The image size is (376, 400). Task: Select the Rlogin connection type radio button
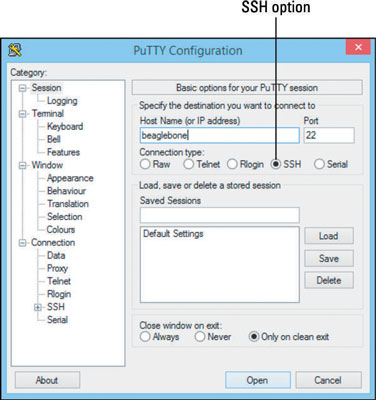232,164
